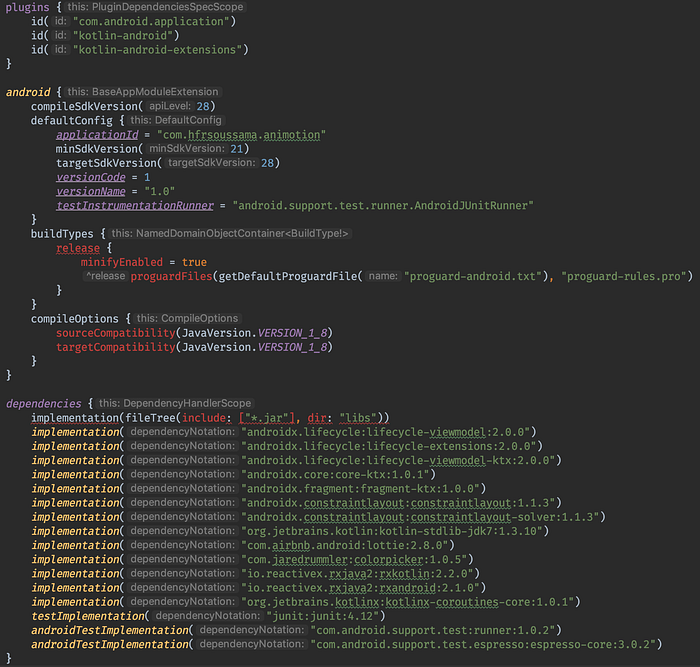Click the "this: CompileOptions" inlay hint
This screenshot has width=700, height=667.
click(187, 318)
